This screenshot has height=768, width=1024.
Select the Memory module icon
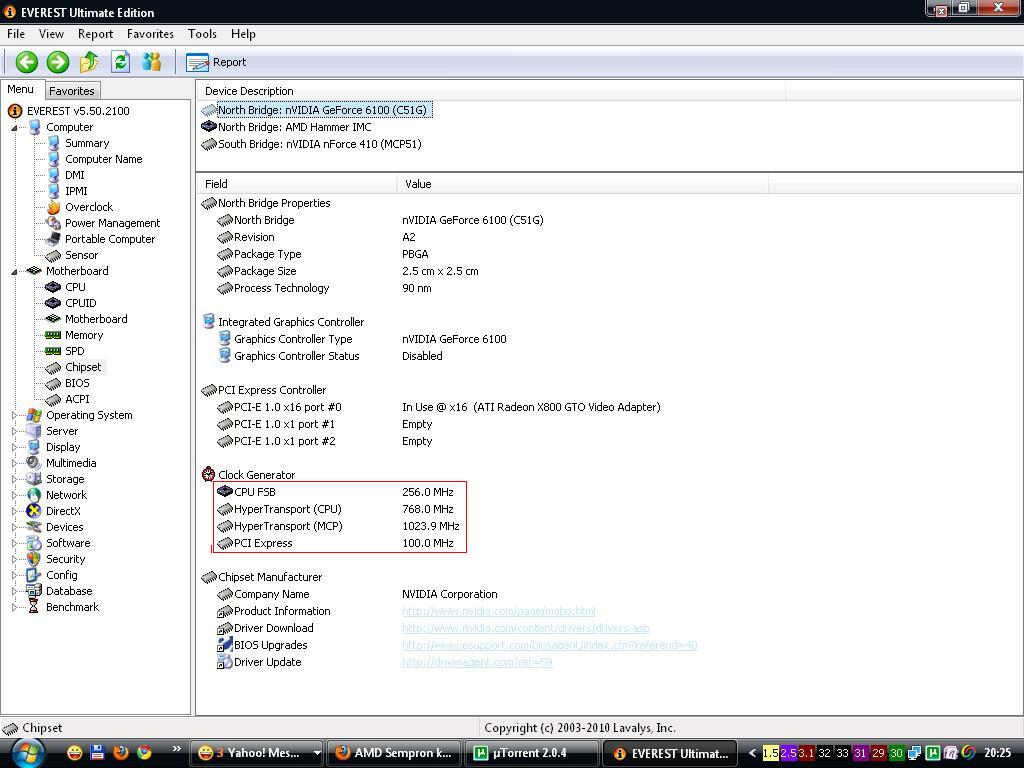click(53, 335)
